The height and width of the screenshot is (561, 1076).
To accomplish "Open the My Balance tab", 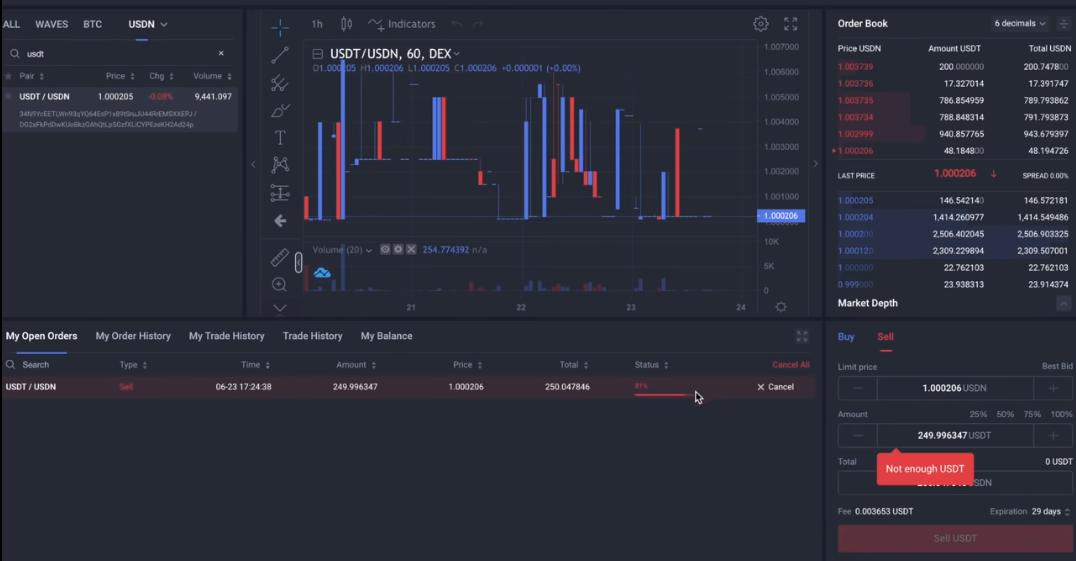I will [x=386, y=336].
